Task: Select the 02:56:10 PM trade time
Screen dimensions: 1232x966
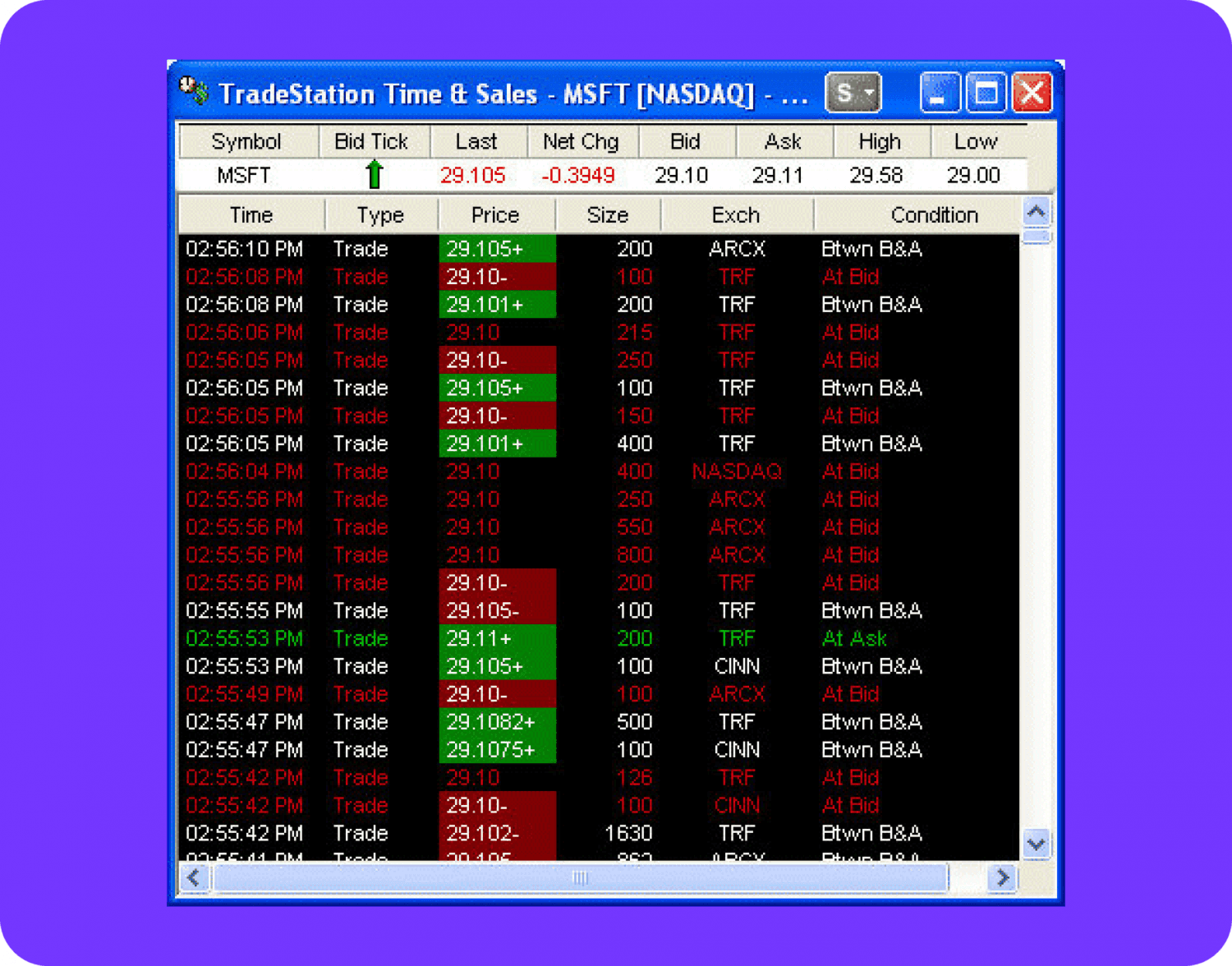Action: [245, 249]
